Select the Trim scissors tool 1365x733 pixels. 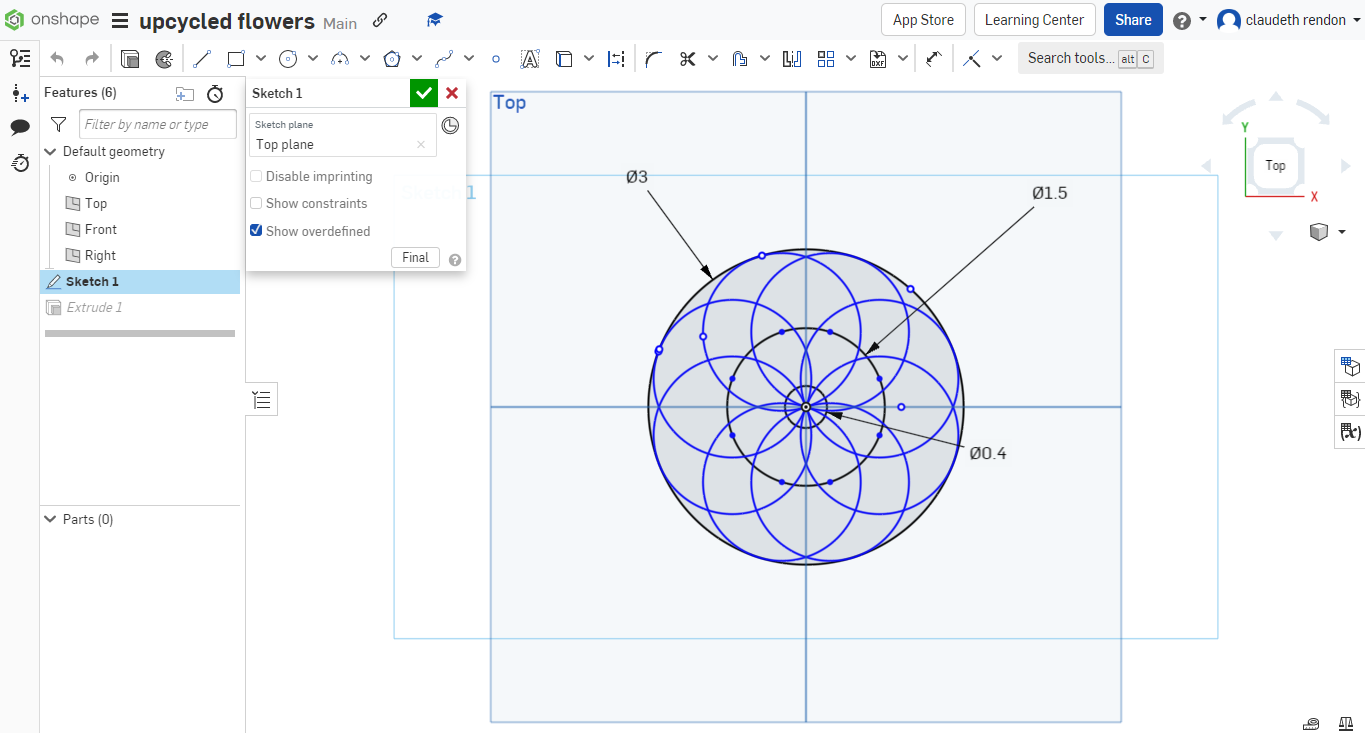(687, 58)
